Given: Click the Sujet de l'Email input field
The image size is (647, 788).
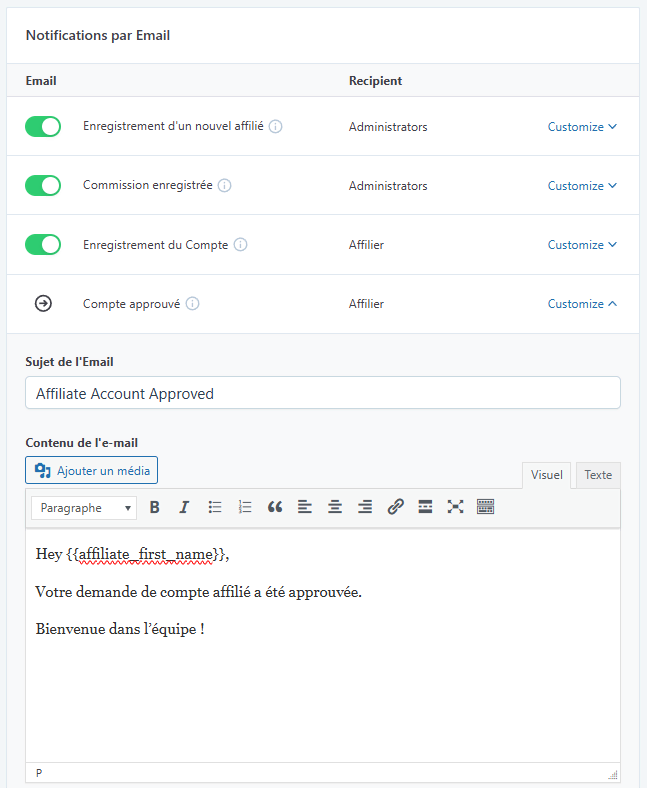Looking at the screenshot, I should (x=322, y=393).
